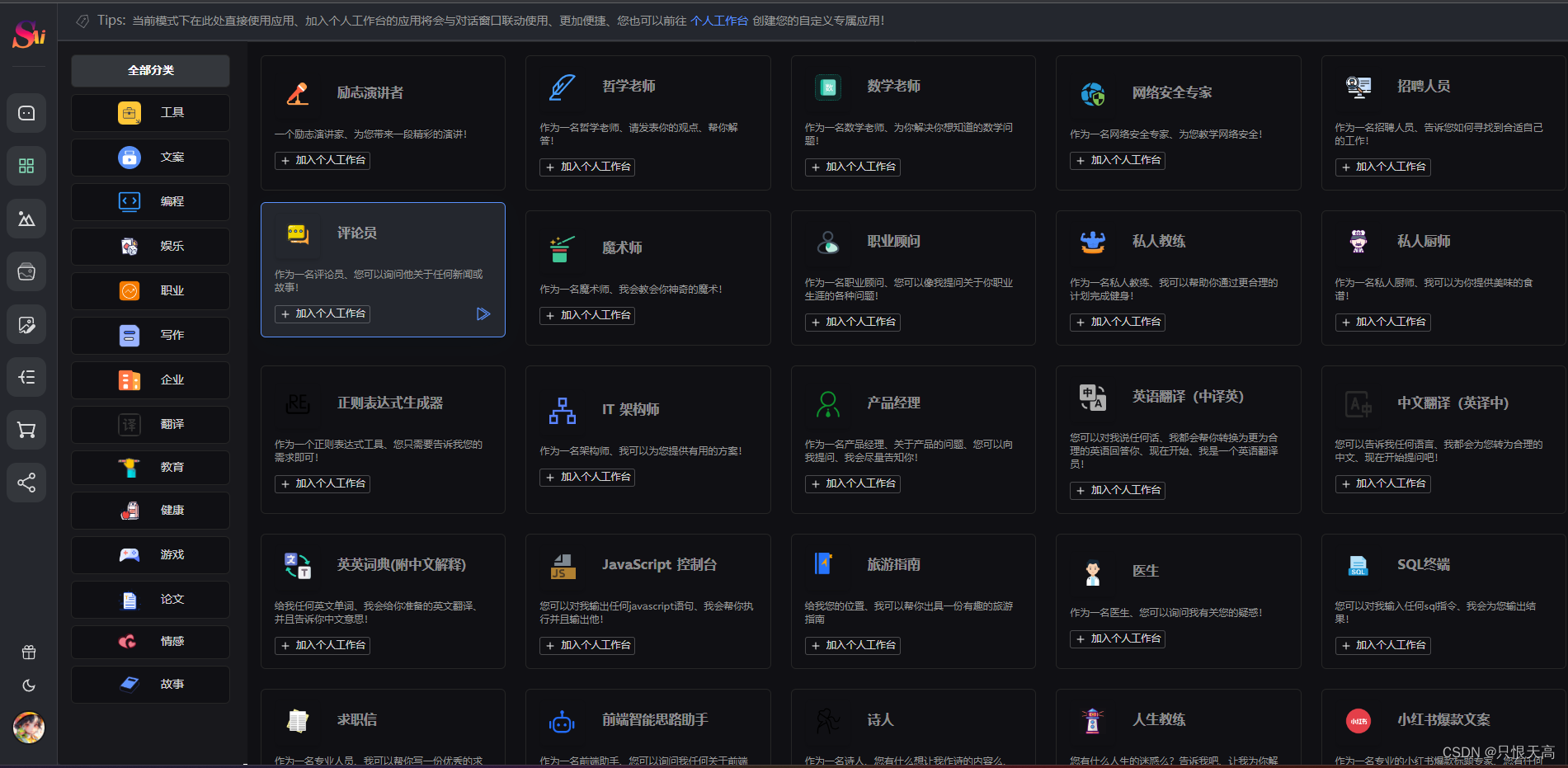1568x768 pixels.
Task: Show the 翻译 category apps
Action: [x=150, y=425]
